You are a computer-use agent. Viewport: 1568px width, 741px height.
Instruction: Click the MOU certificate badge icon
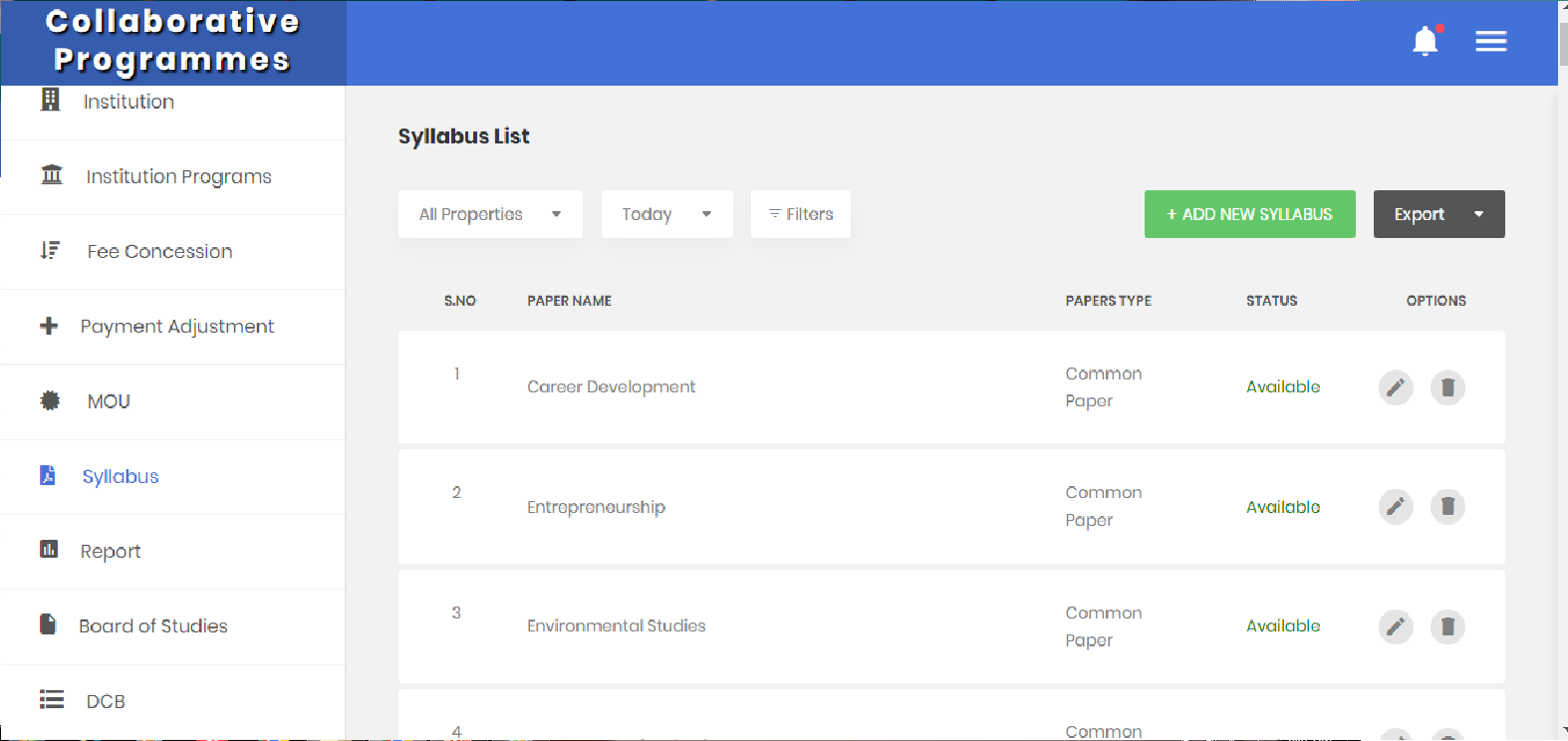click(50, 400)
